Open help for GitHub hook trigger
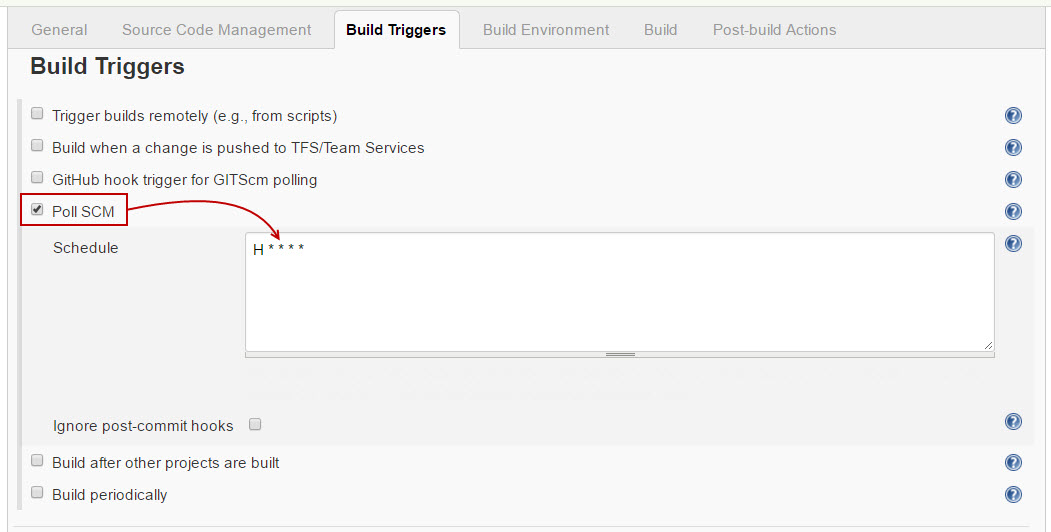This screenshot has height=532, width=1051. [1013, 180]
